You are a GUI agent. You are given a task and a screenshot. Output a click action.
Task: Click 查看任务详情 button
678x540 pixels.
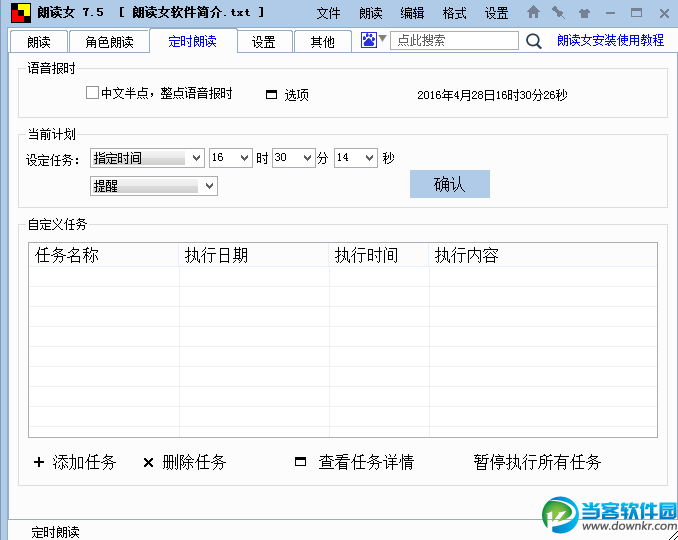pyautogui.click(x=366, y=462)
